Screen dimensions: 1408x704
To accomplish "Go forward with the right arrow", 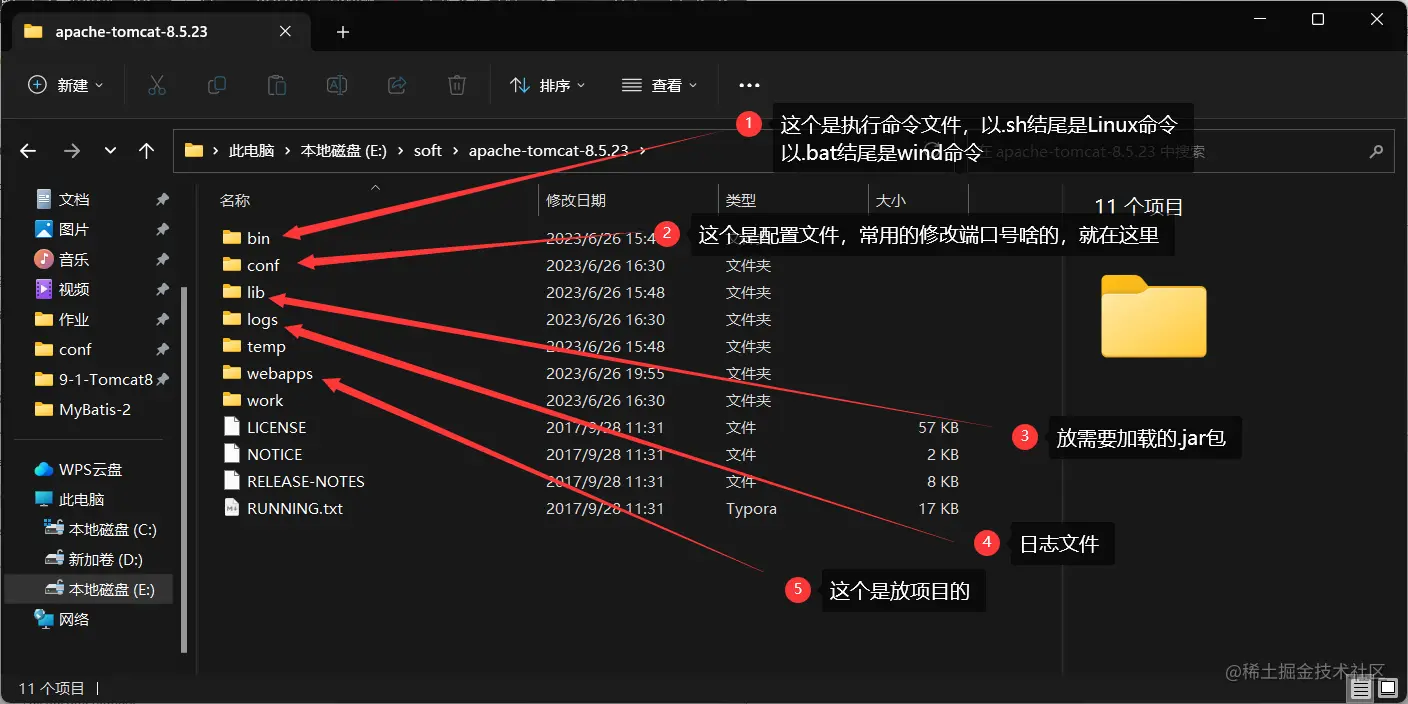I will click(71, 151).
